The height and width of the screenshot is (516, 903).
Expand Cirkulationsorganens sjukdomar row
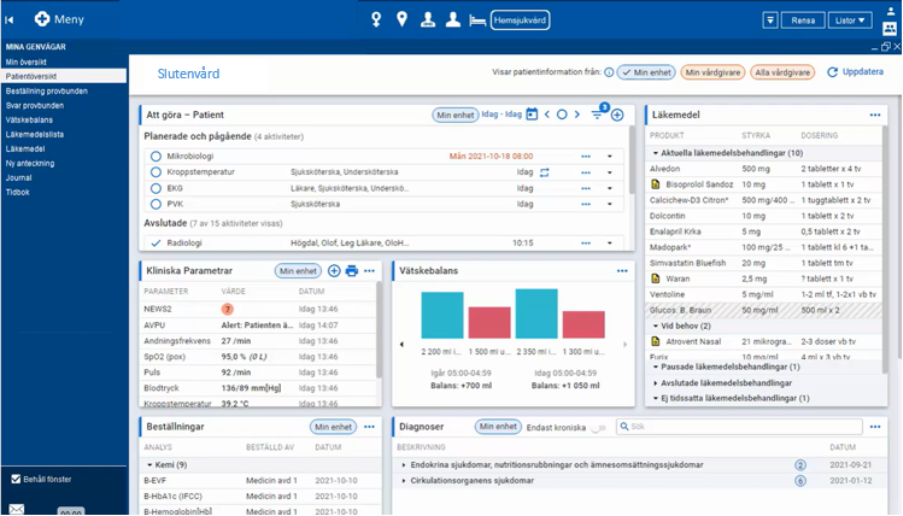click(x=404, y=480)
